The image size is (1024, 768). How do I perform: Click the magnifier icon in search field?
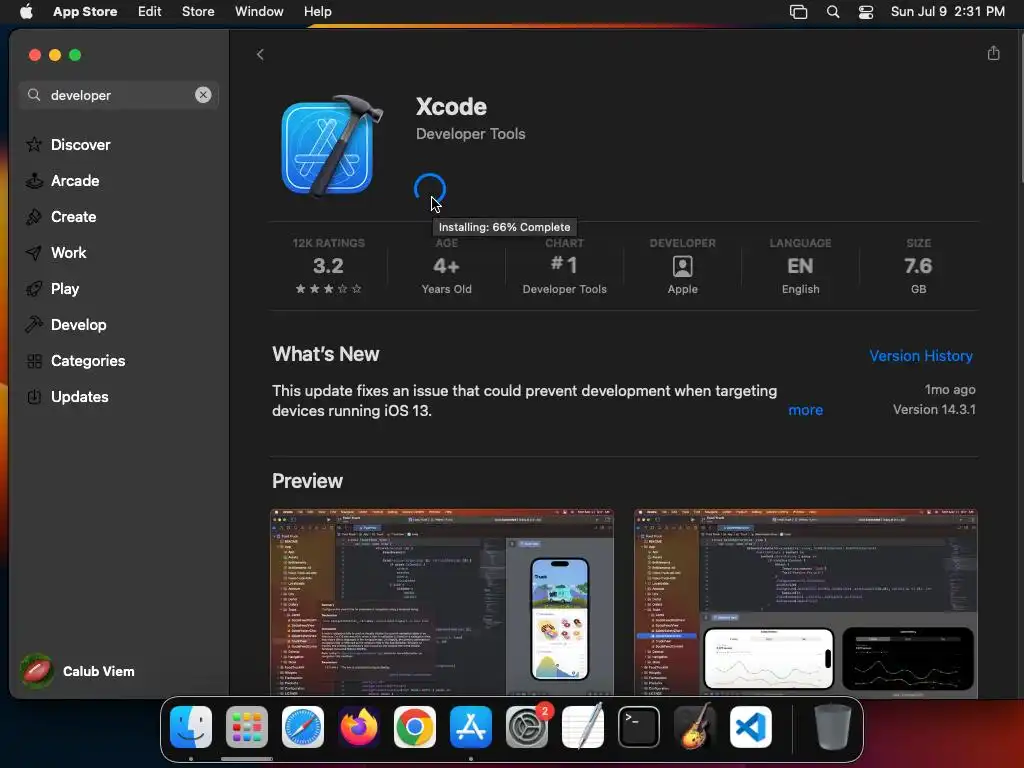34,95
